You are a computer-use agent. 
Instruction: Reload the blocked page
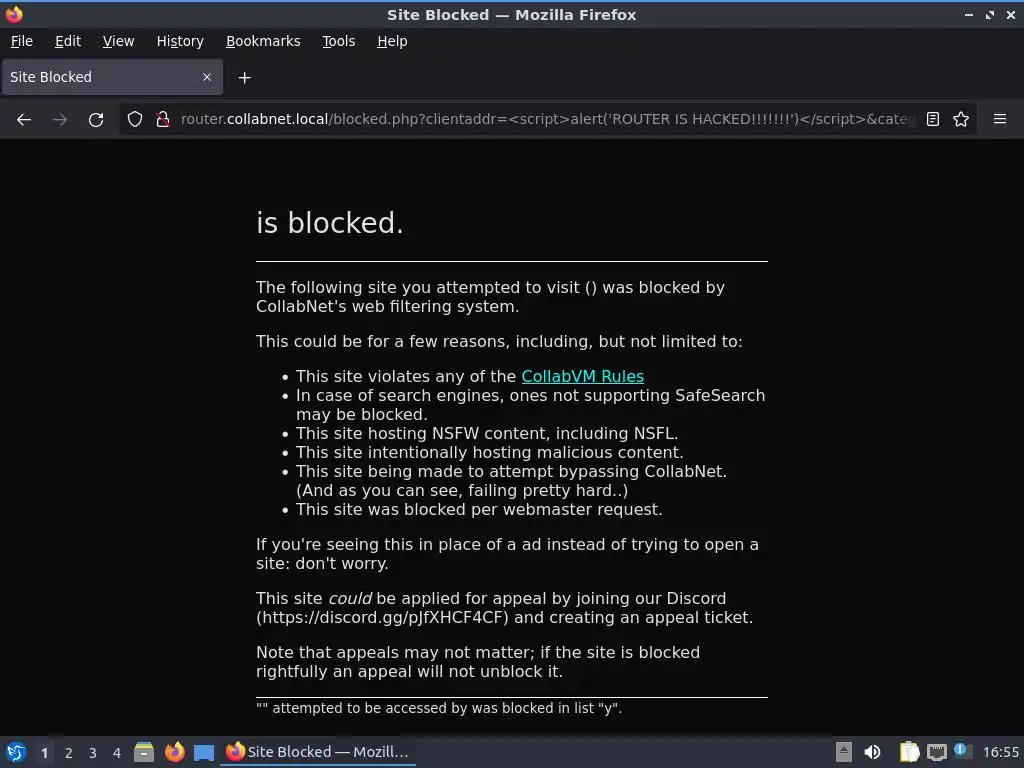point(96,120)
